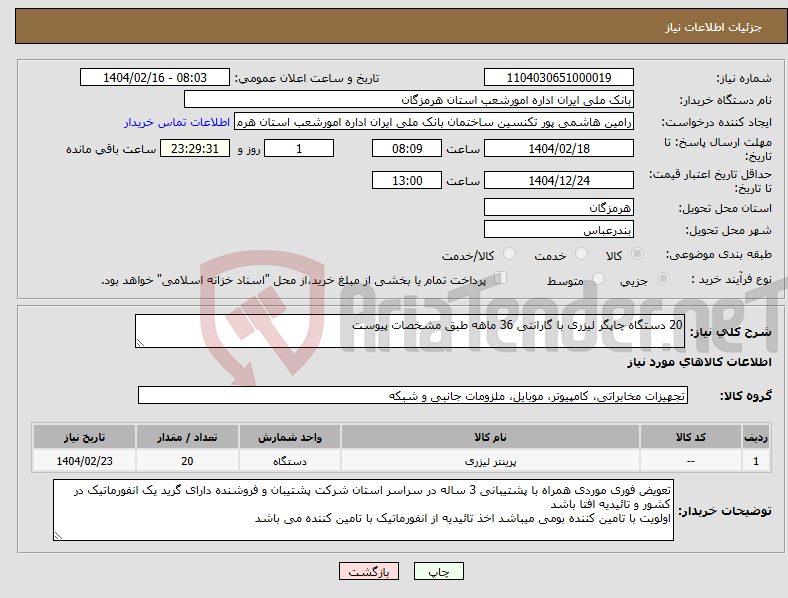This screenshot has height=598, width=788.
Task: Click the شماره نیاز label
Action: pos(744,78)
